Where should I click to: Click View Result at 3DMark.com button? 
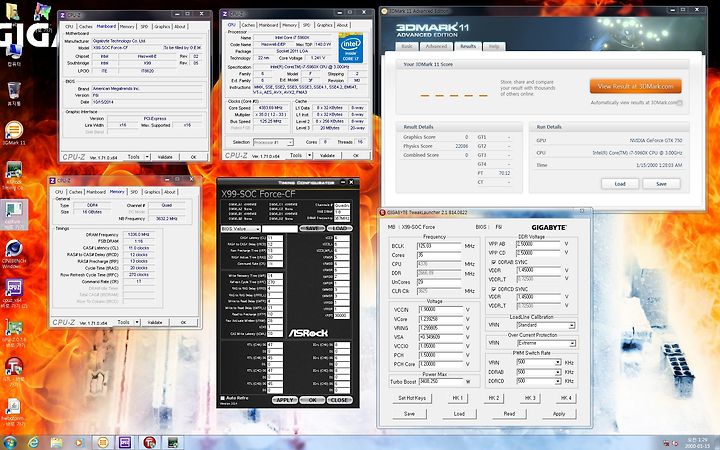click(x=636, y=86)
